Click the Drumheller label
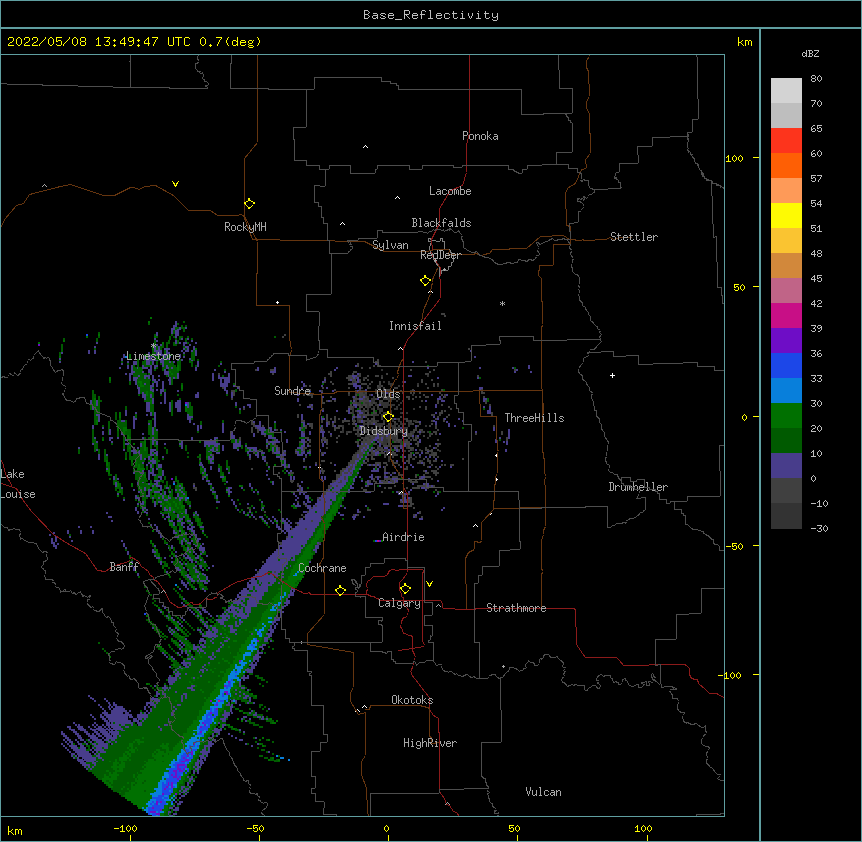The image size is (862, 842). [638, 487]
